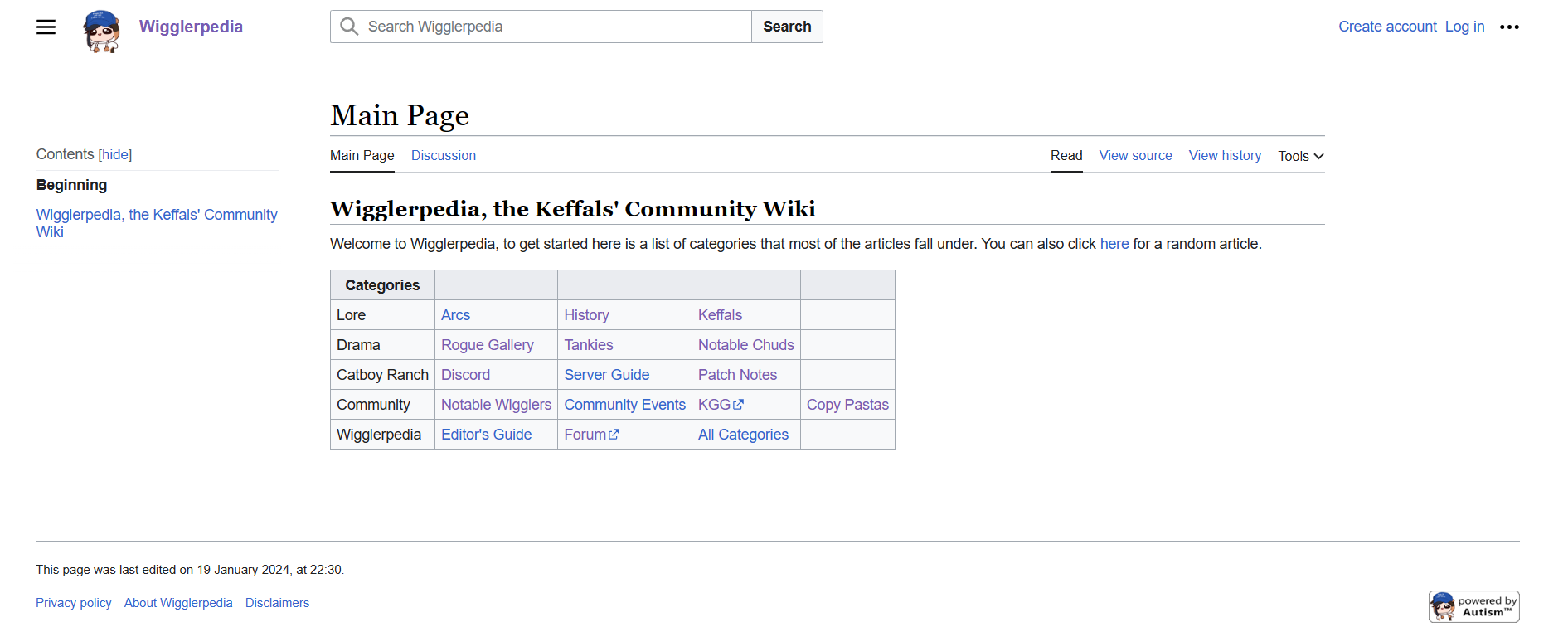
Task: Open the Forum external link
Action: (591, 435)
